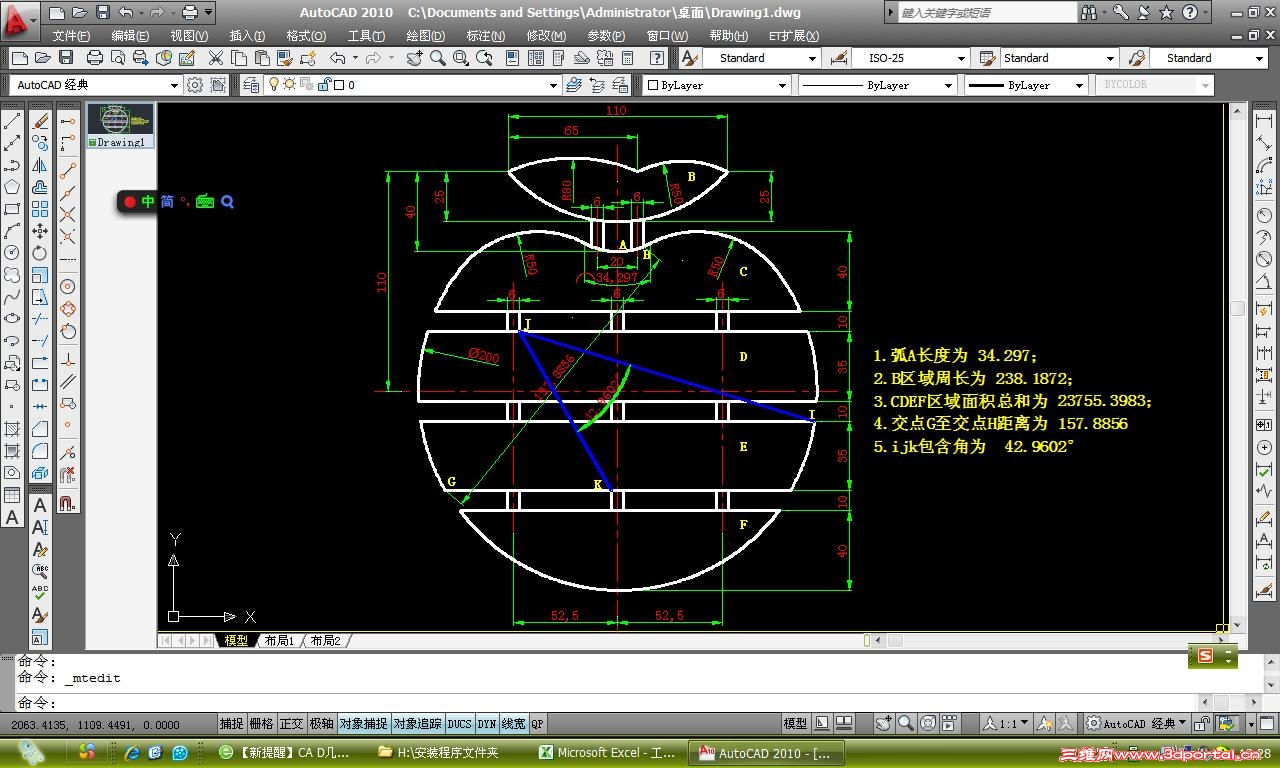Click the 模型 button in status bar

795,724
